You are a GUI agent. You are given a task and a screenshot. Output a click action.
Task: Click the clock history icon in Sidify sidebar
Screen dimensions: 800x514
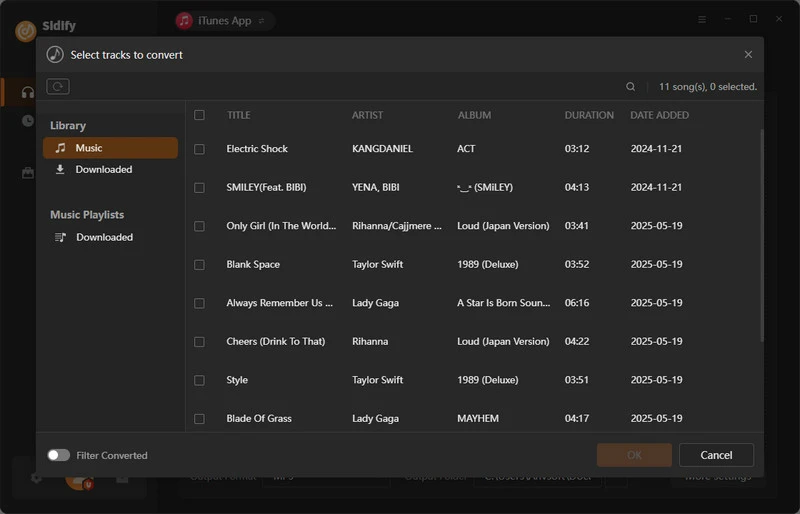click(28, 121)
